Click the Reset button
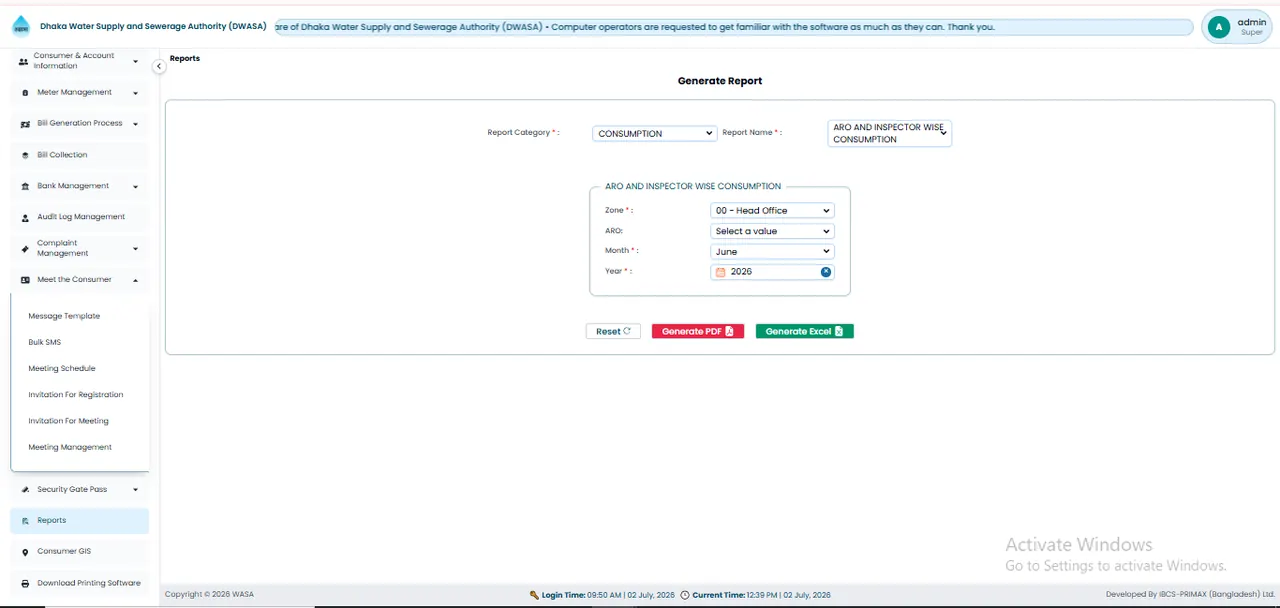Viewport: 1280px width, 608px height. coord(613,331)
